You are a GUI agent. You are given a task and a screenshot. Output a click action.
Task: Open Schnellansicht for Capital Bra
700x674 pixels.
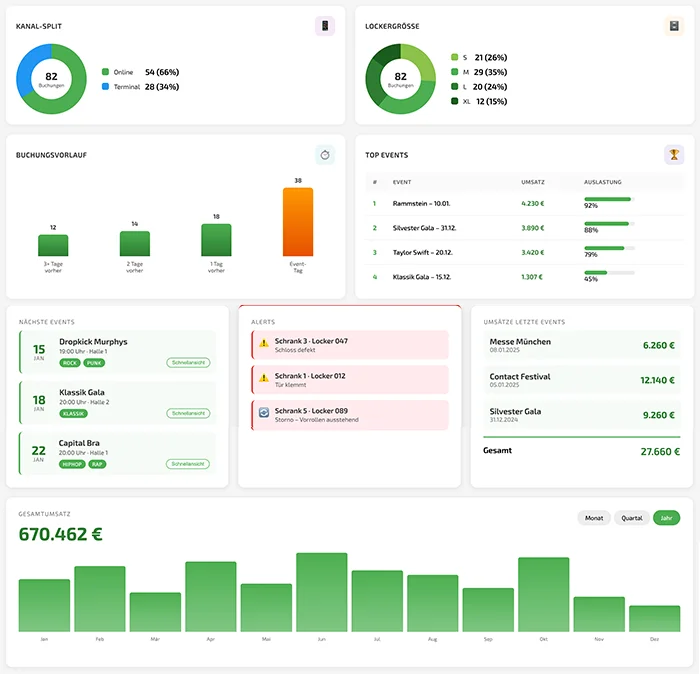pyautogui.click(x=188, y=464)
